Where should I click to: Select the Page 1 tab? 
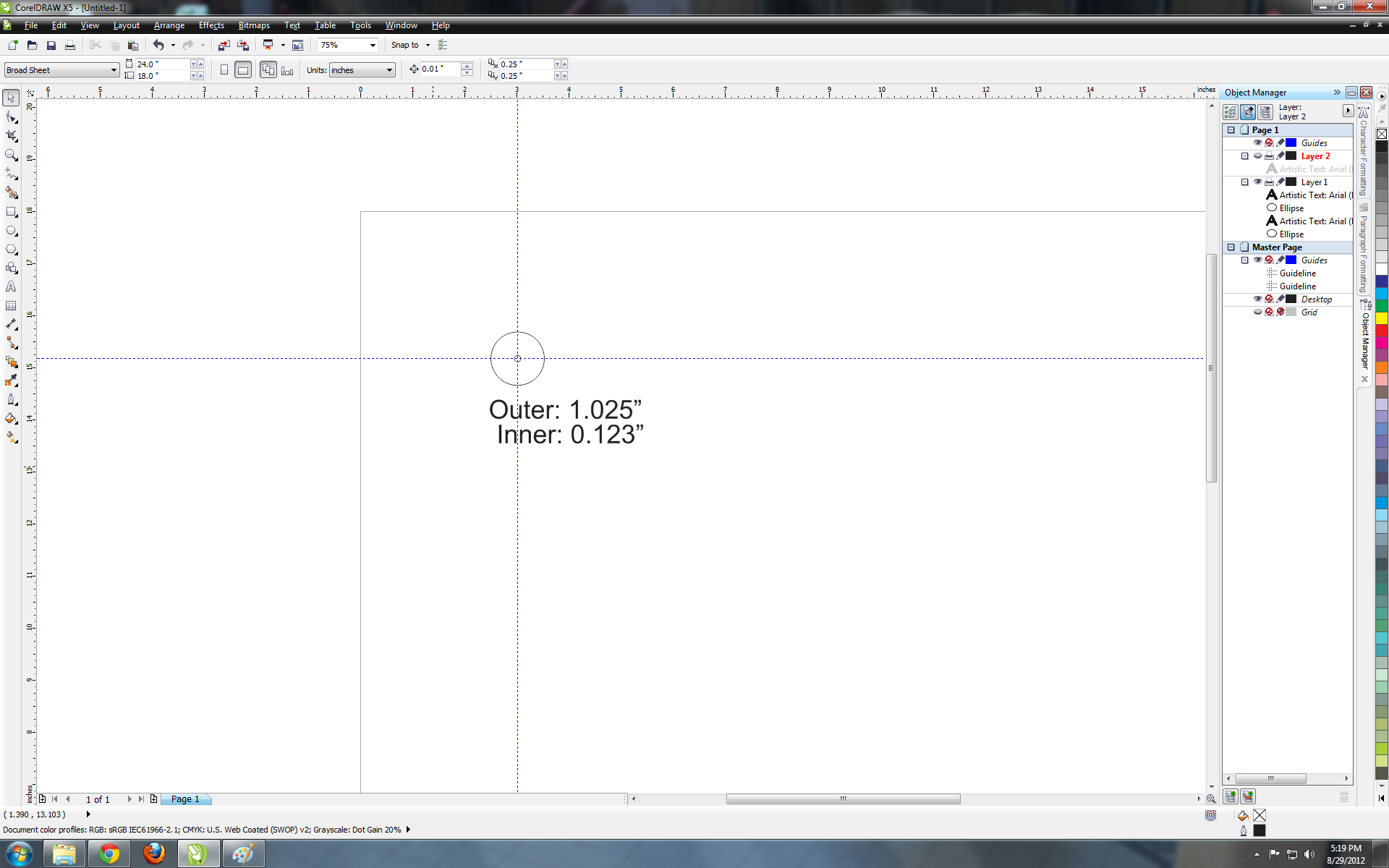(x=185, y=799)
